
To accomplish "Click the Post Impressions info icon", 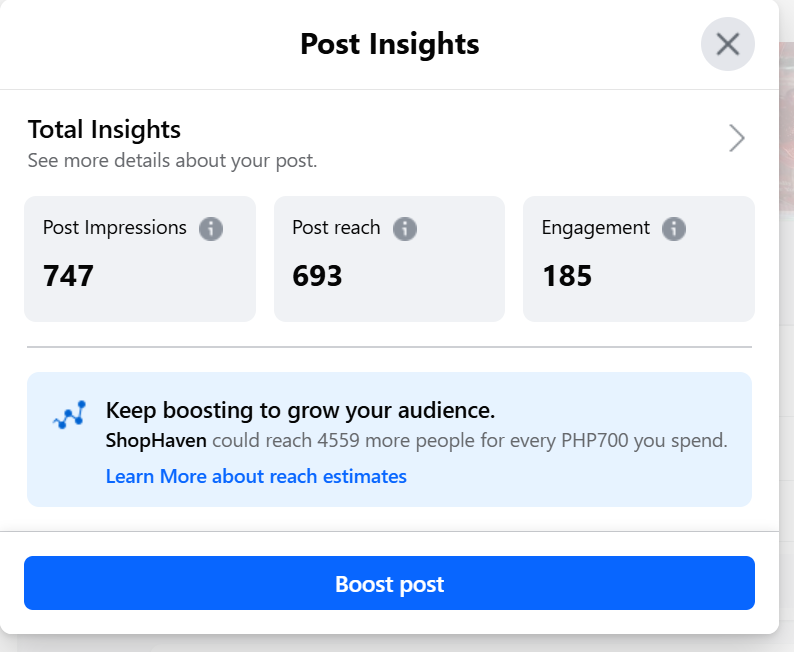I will [x=210, y=228].
